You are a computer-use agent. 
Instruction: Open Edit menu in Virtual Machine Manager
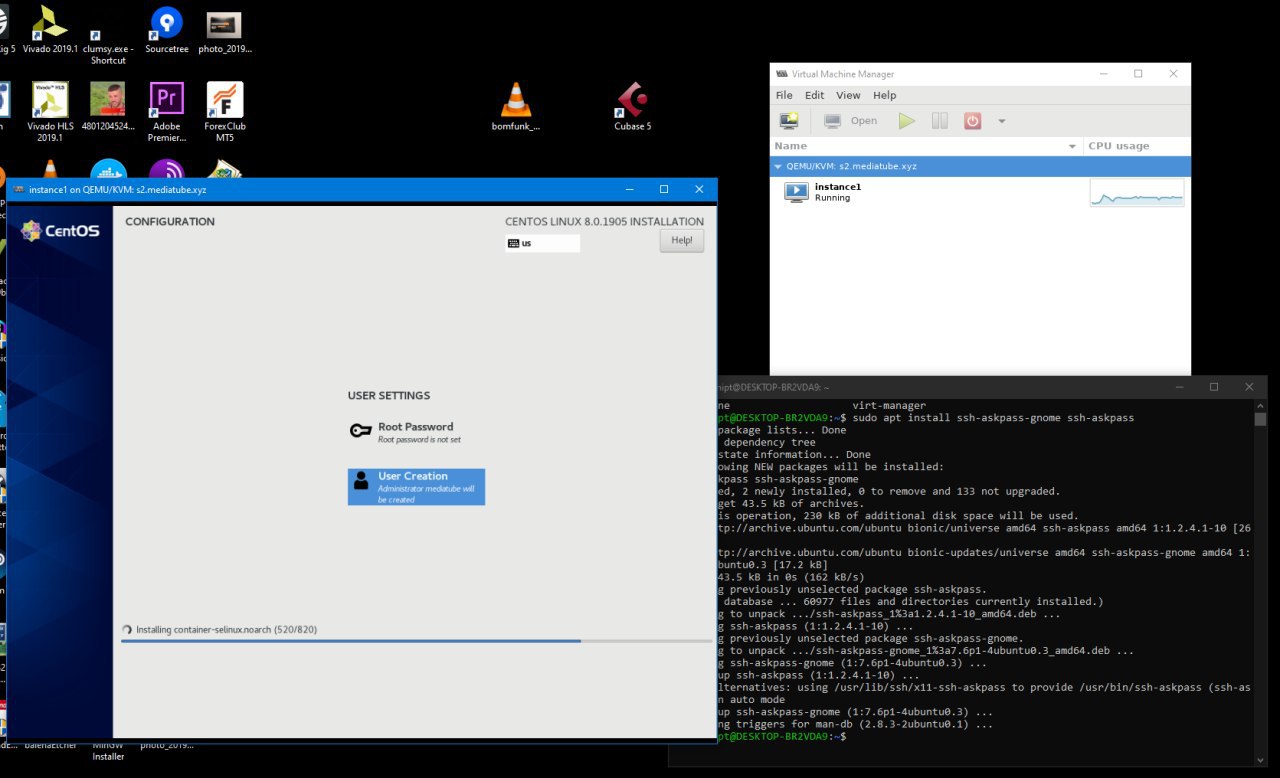point(815,95)
